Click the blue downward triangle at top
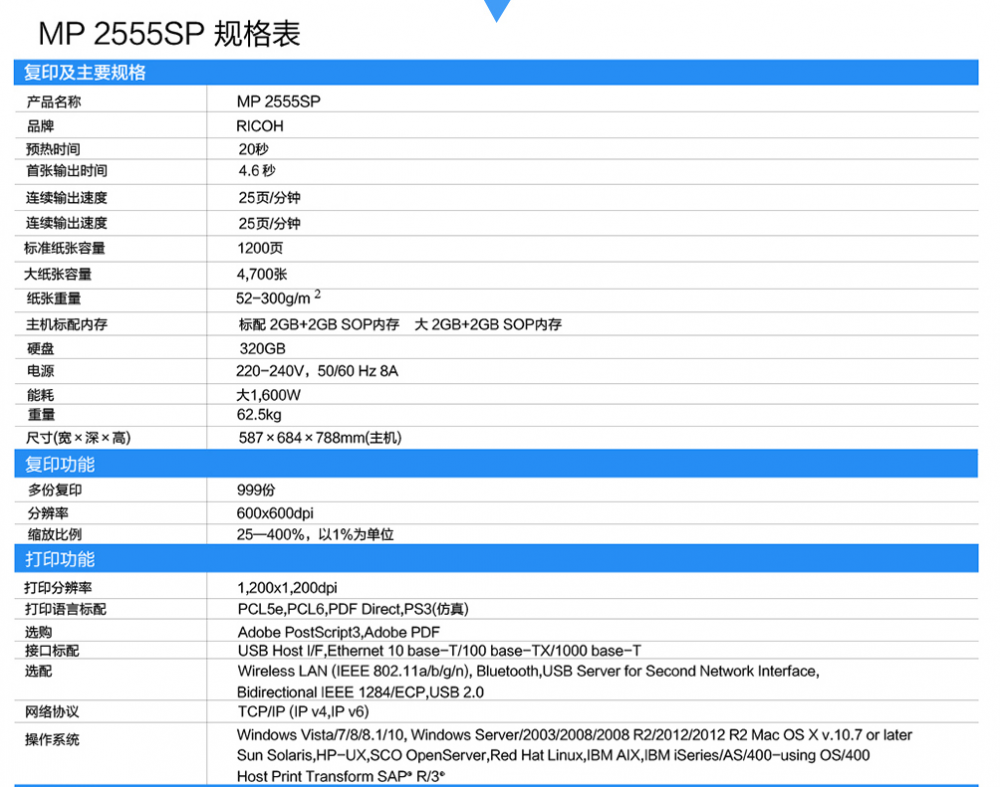 497,10
